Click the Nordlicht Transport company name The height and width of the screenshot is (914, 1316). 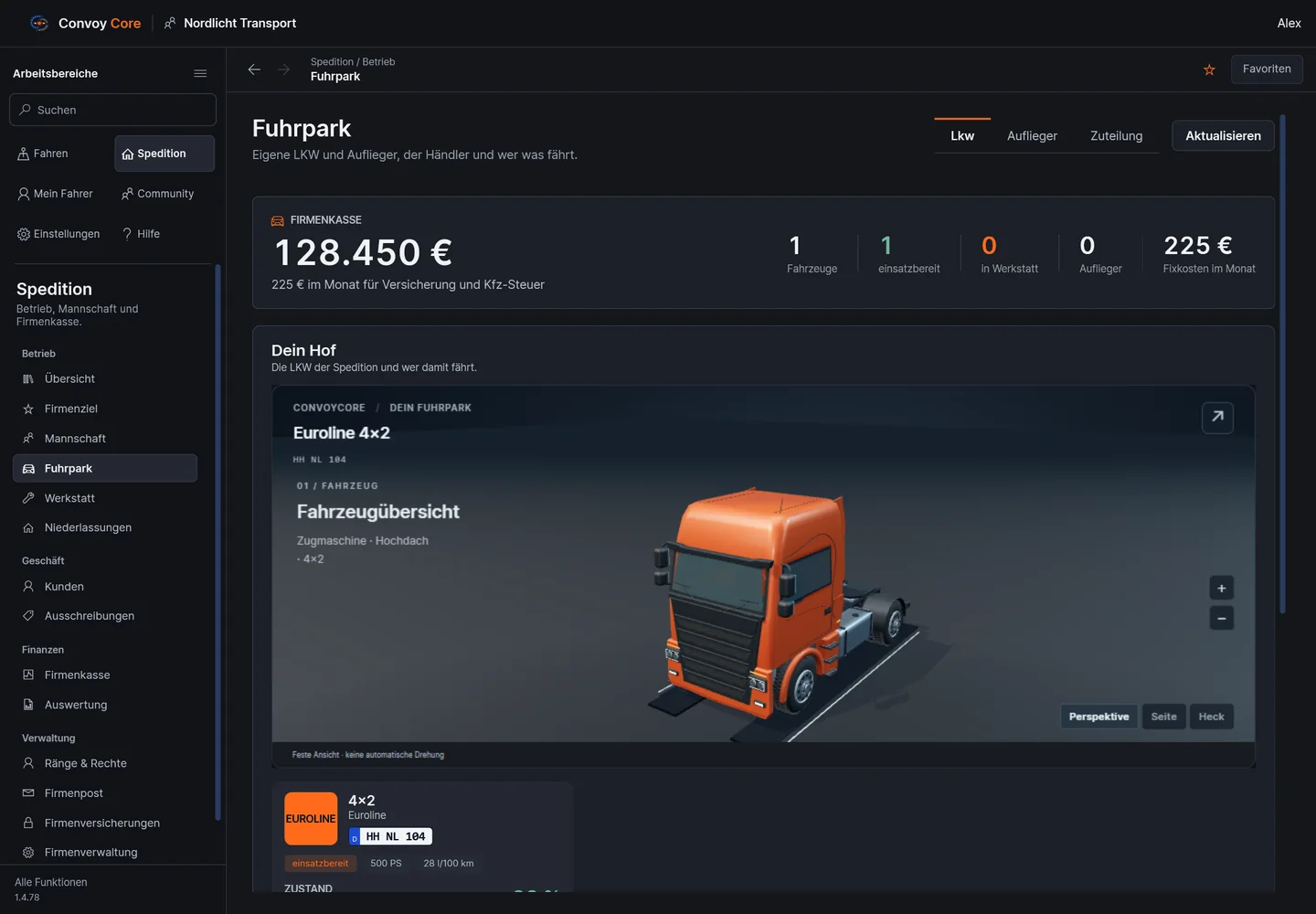click(x=230, y=23)
